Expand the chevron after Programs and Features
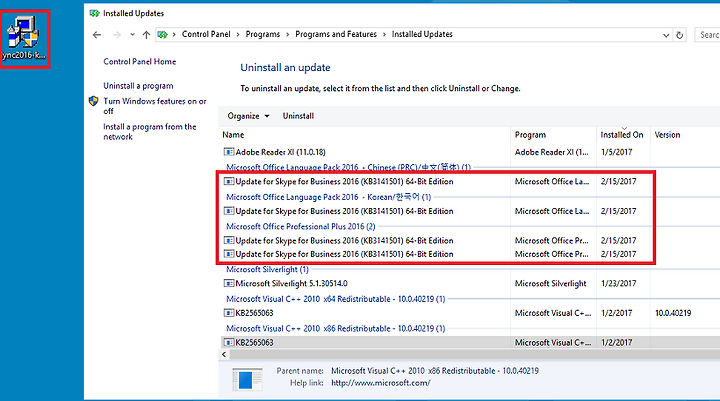The height and width of the screenshot is (401, 720). click(x=384, y=34)
